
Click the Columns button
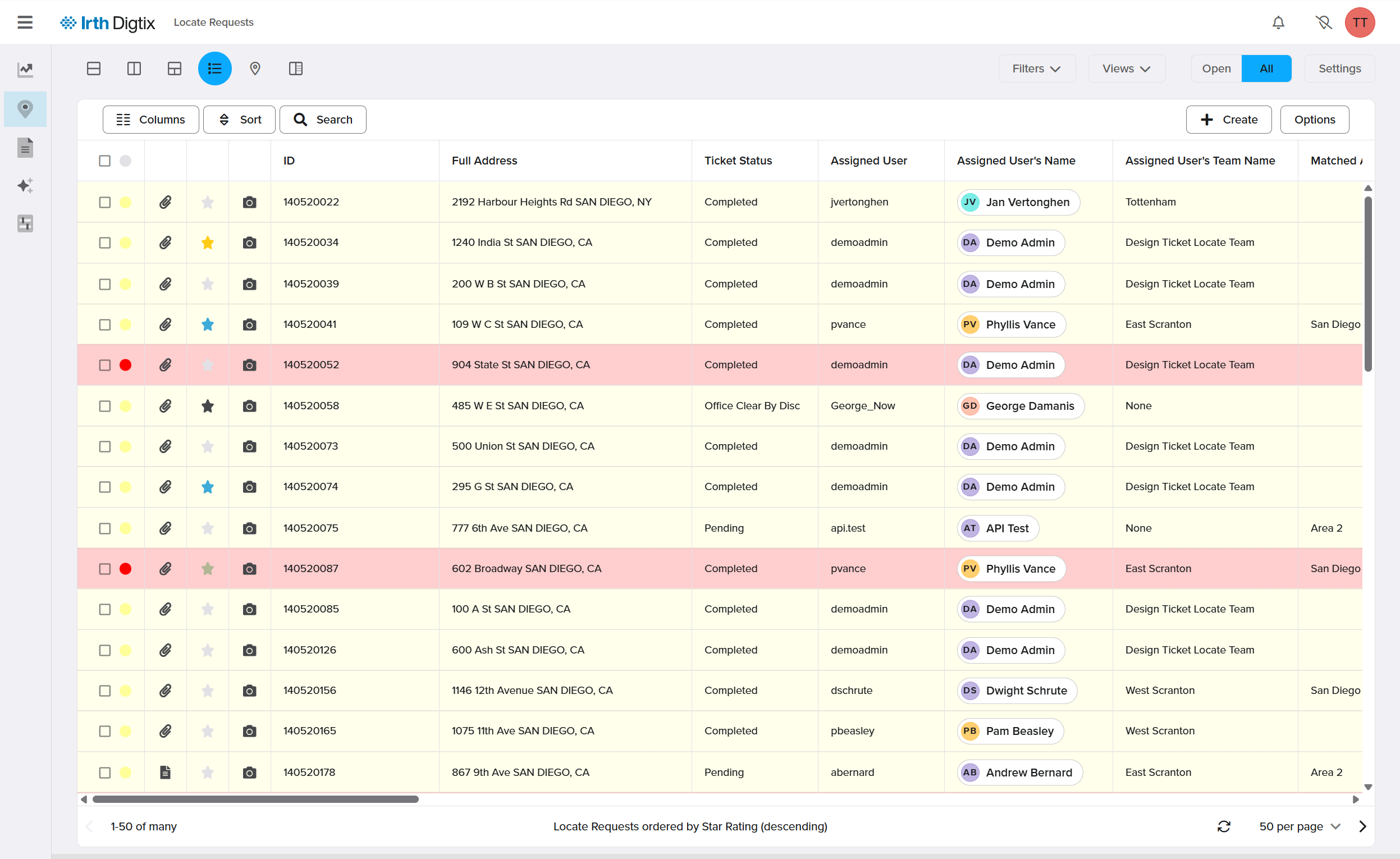(150, 120)
